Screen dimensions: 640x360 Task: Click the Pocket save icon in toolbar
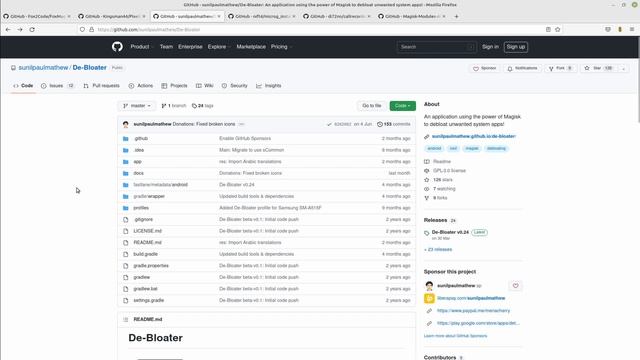pos(608,29)
